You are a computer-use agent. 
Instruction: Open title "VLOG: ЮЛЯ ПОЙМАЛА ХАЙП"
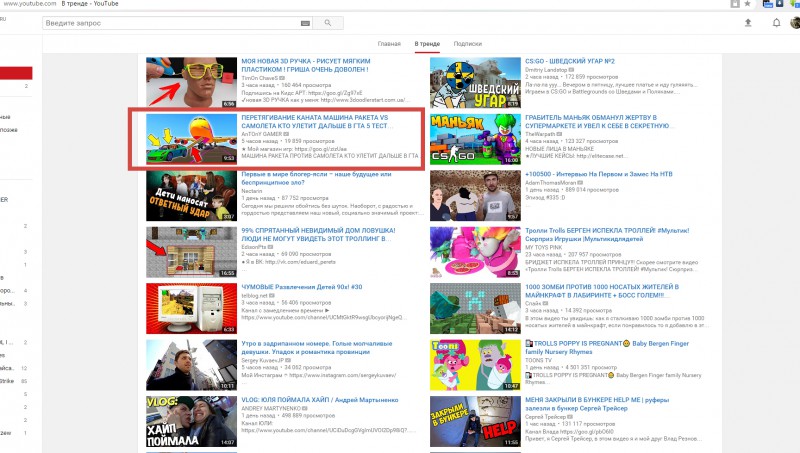coord(320,400)
